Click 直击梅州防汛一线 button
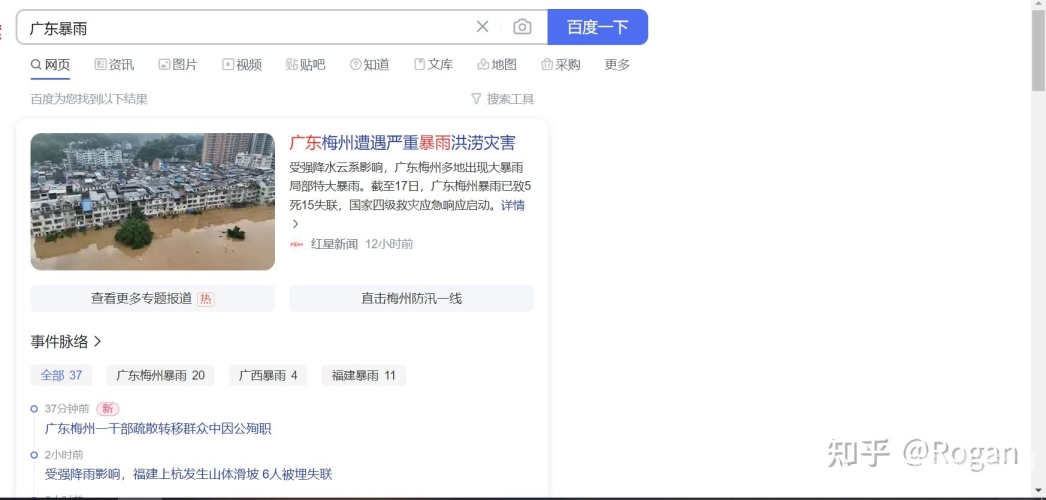This screenshot has width=1046, height=500. pos(412,299)
